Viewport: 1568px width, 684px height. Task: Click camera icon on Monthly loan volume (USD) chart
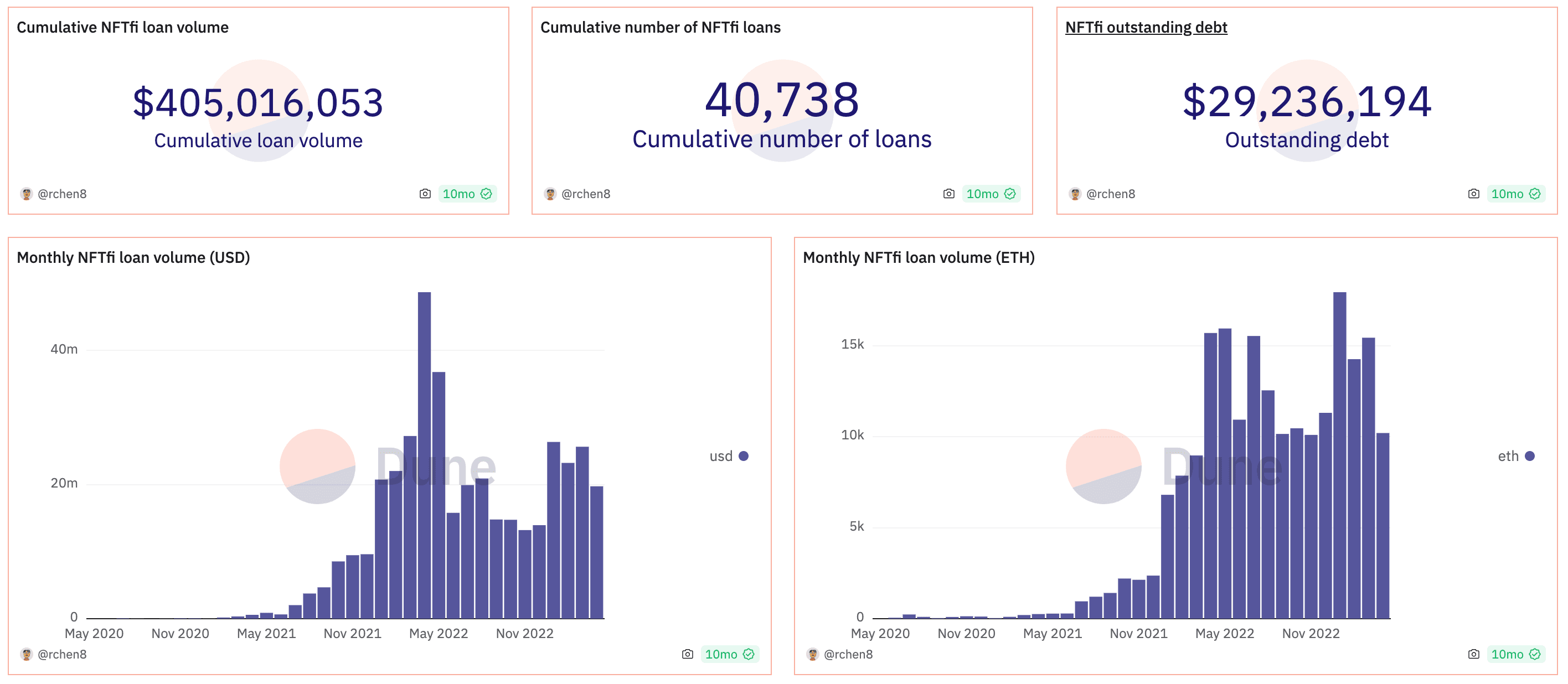point(687,654)
